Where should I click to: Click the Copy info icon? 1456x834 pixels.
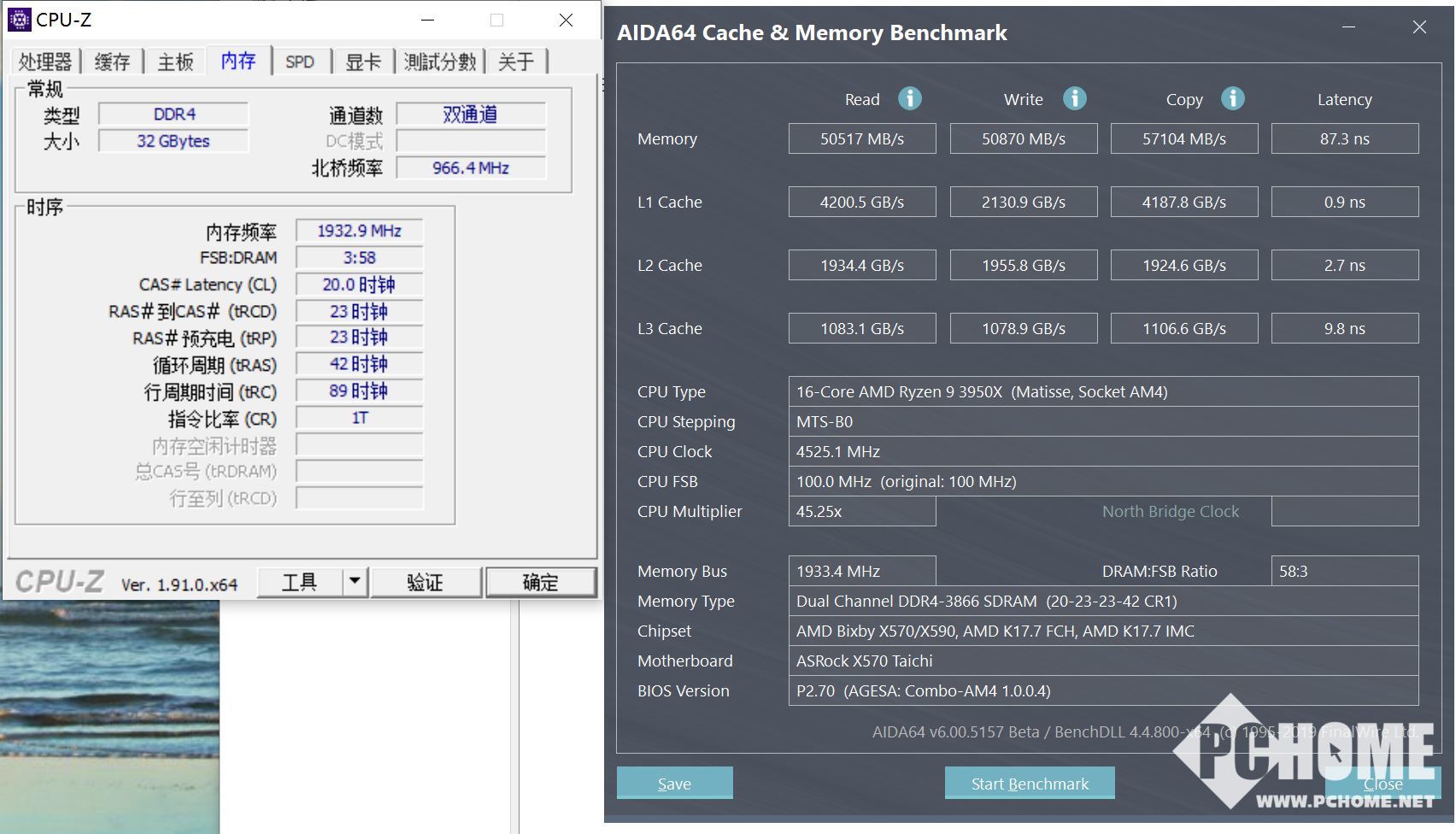(x=1232, y=99)
